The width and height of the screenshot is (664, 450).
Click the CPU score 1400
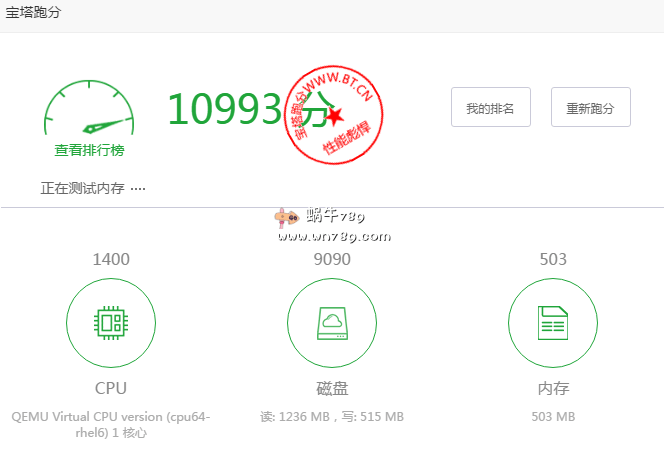pos(110,260)
